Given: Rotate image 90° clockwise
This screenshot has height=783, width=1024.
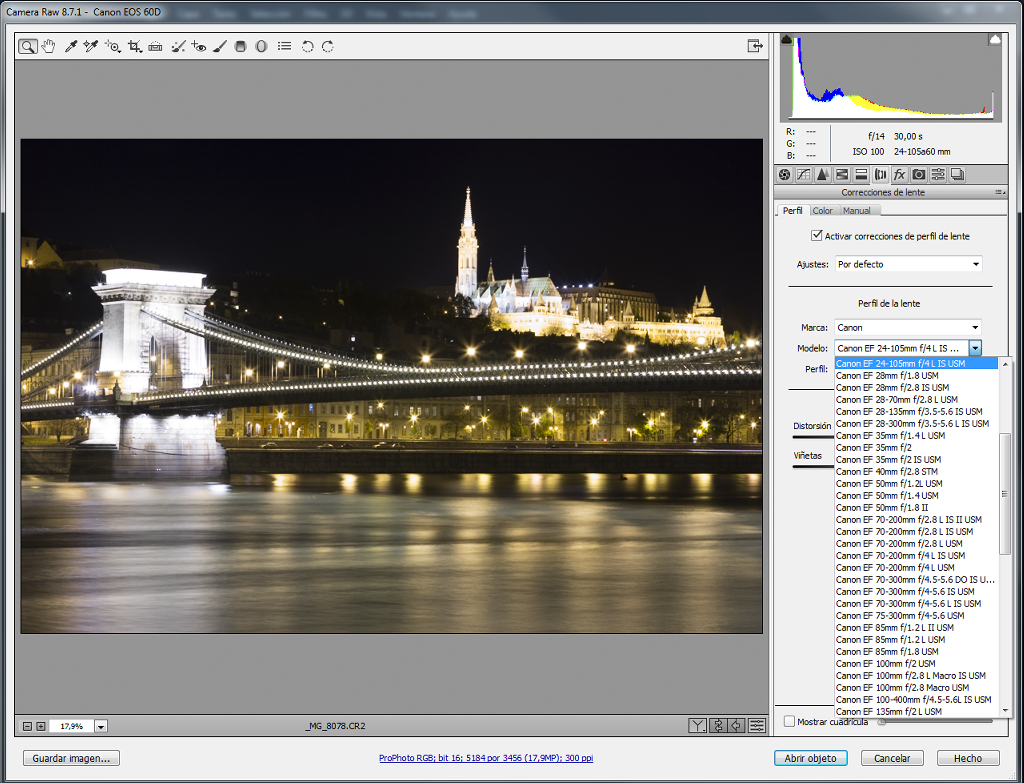Looking at the screenshot, I should [328, 46].
